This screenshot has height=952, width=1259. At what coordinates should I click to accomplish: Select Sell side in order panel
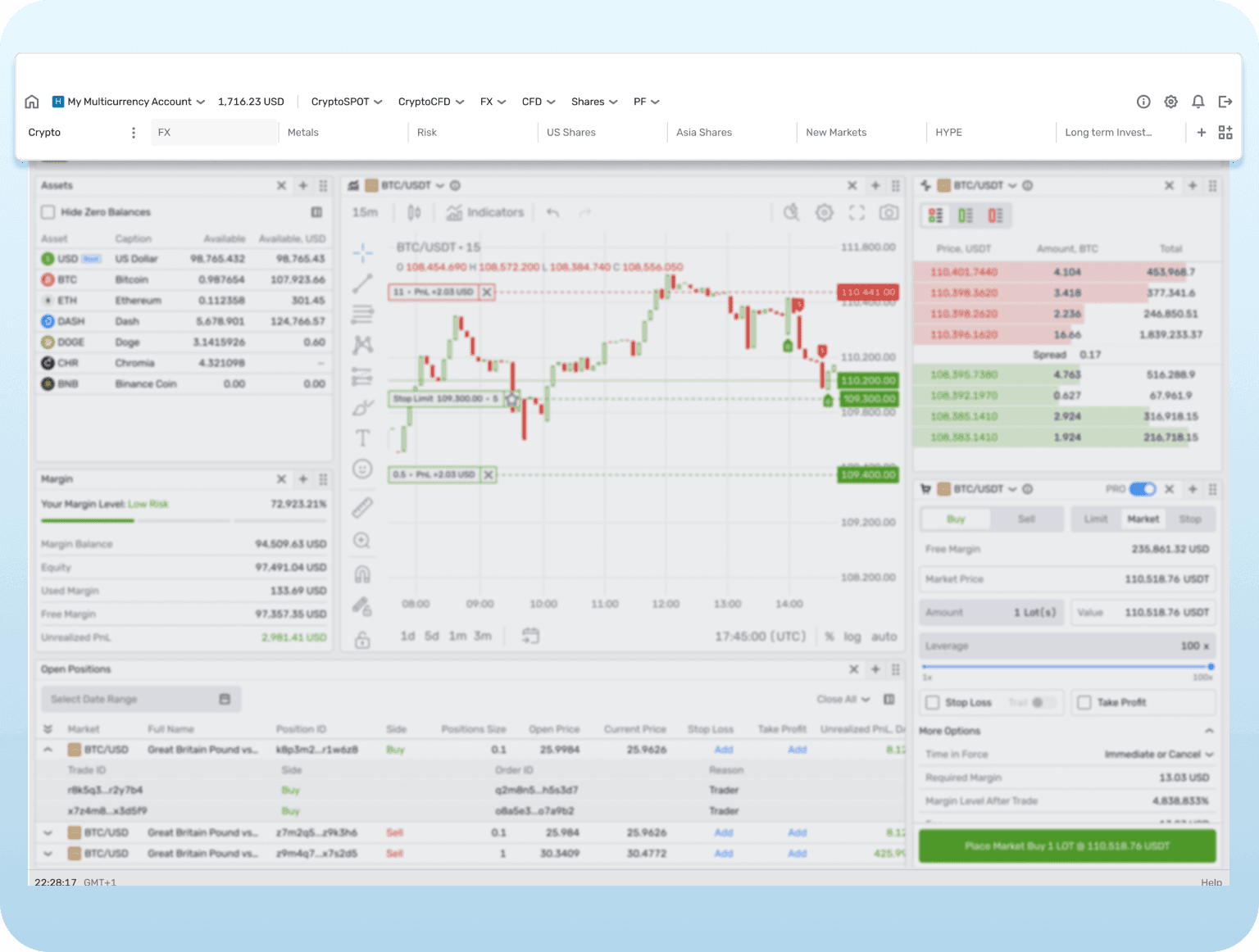[1026, 519]
